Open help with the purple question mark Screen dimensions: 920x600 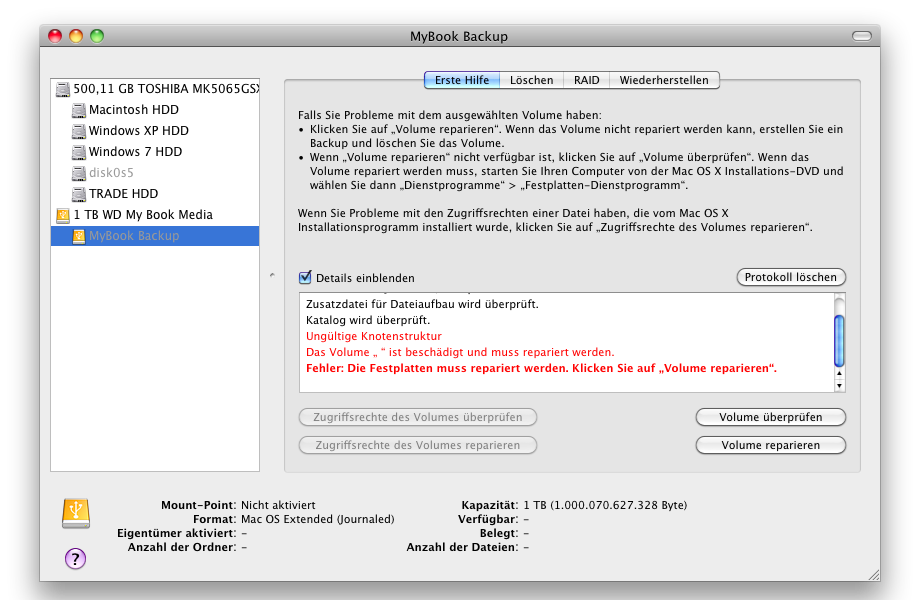pos(75,558)
